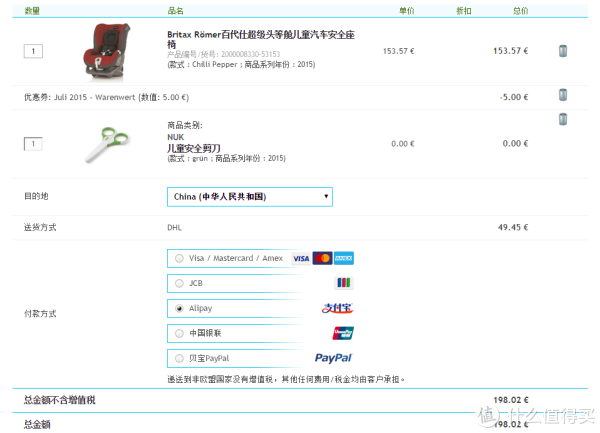Click the Visa card logo
Image resolution: width=600 pixels, height=433 pixels.
(x=301, y=259)
